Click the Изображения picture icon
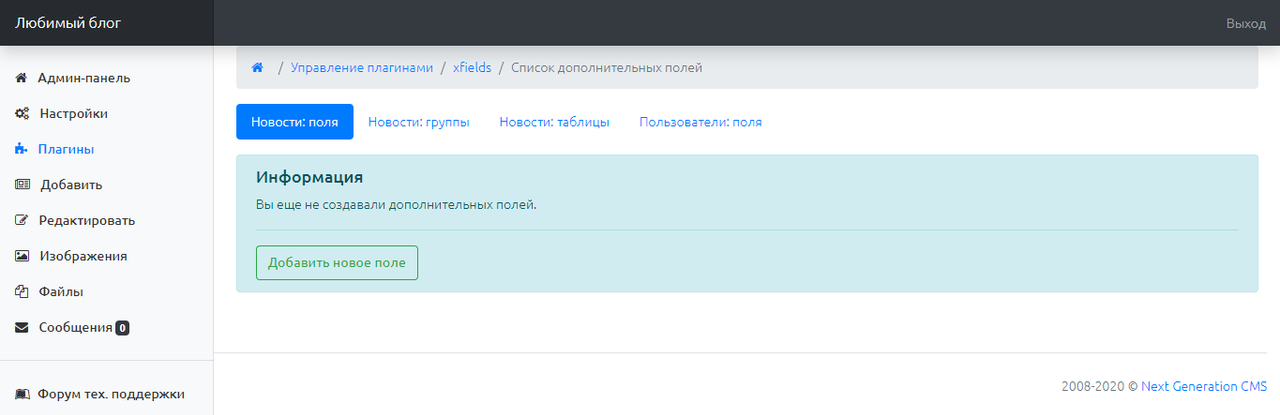The height and width of the screenshot is (415, 1280). tap(22, 256)
